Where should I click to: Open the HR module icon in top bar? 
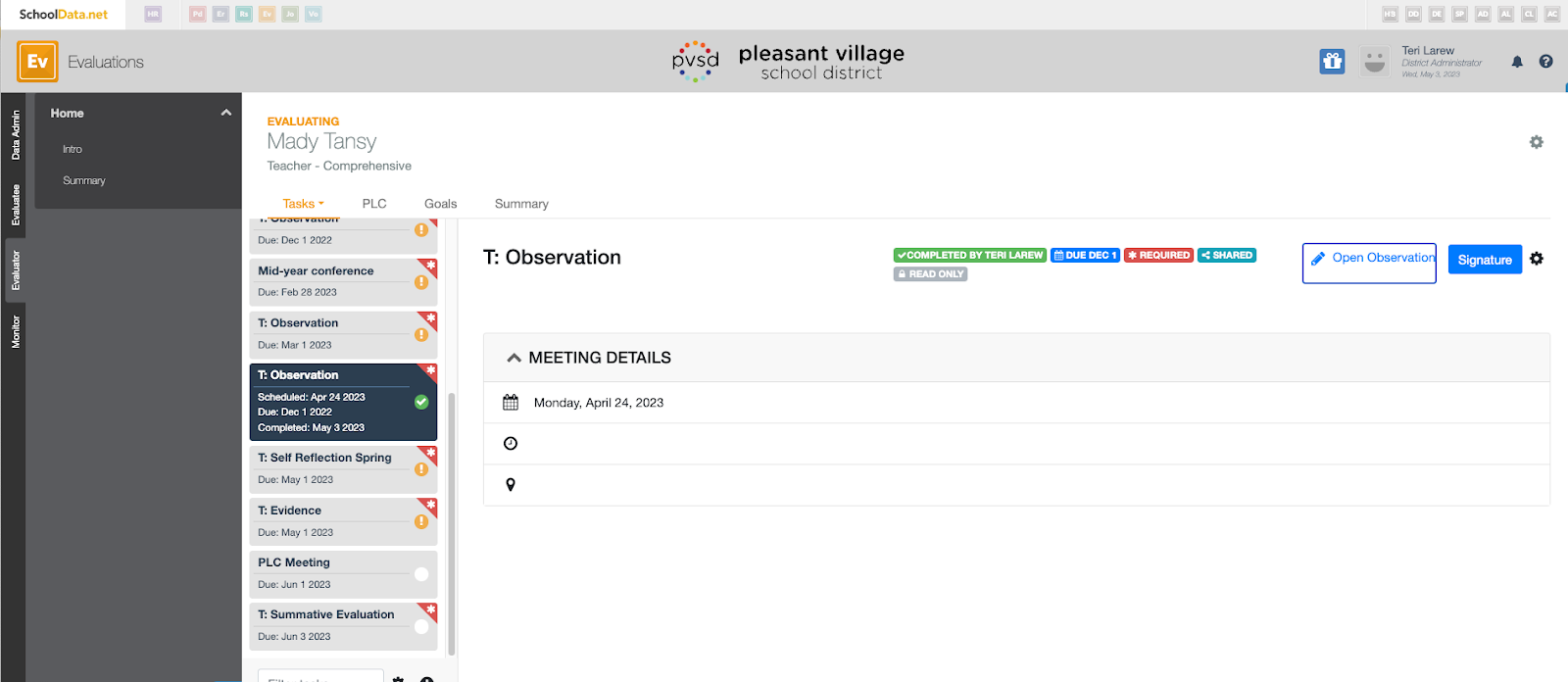(153, 14)
